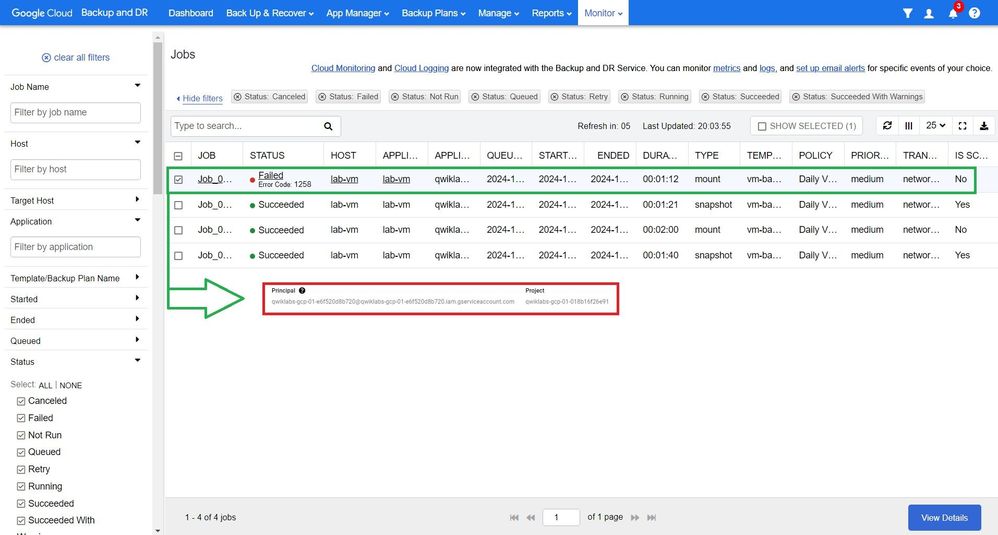Refresh the jobs table
The width and height of the screenshot is (998, 535).
887,126
